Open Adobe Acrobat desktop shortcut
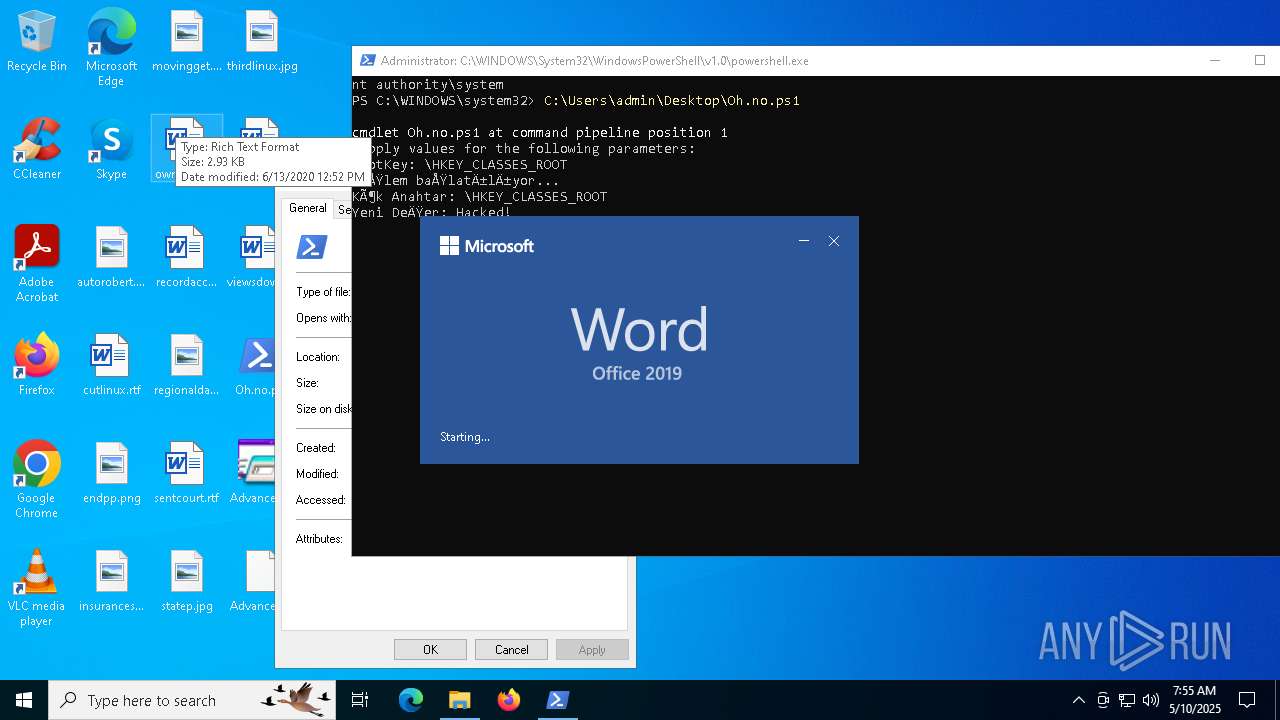1280x720 pixels. (37, 264)
